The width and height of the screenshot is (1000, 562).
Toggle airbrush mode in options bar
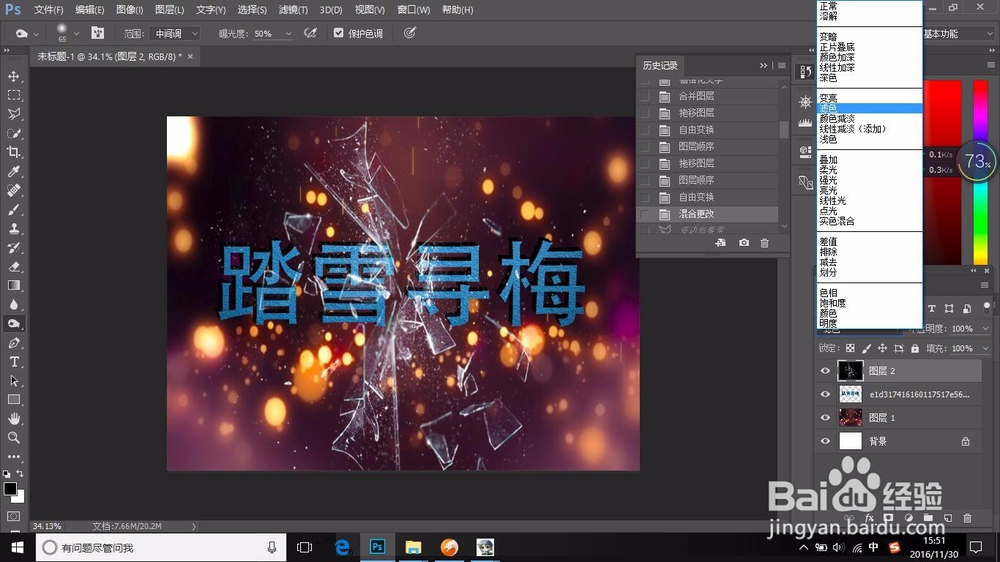point(311,33)
